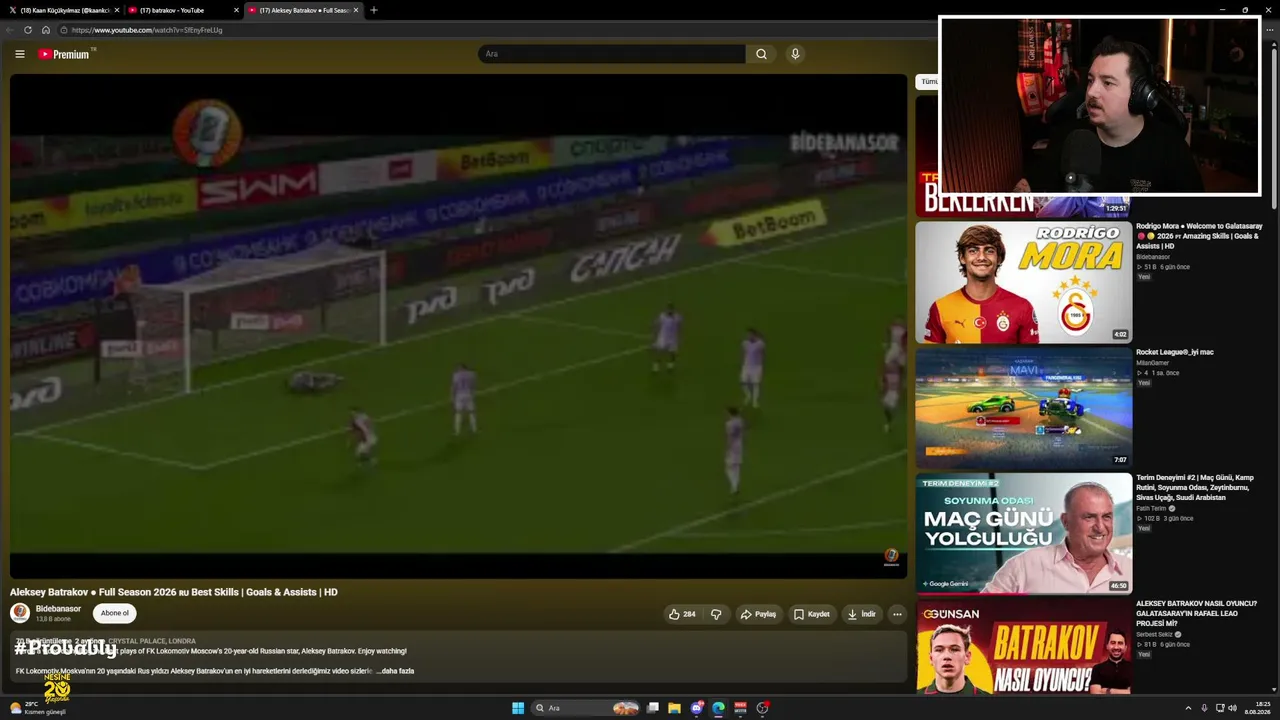Open the Serbest Sekiz channel name
The height and width of the screenshot is (720, 1280).
(x=1154, y=634)
